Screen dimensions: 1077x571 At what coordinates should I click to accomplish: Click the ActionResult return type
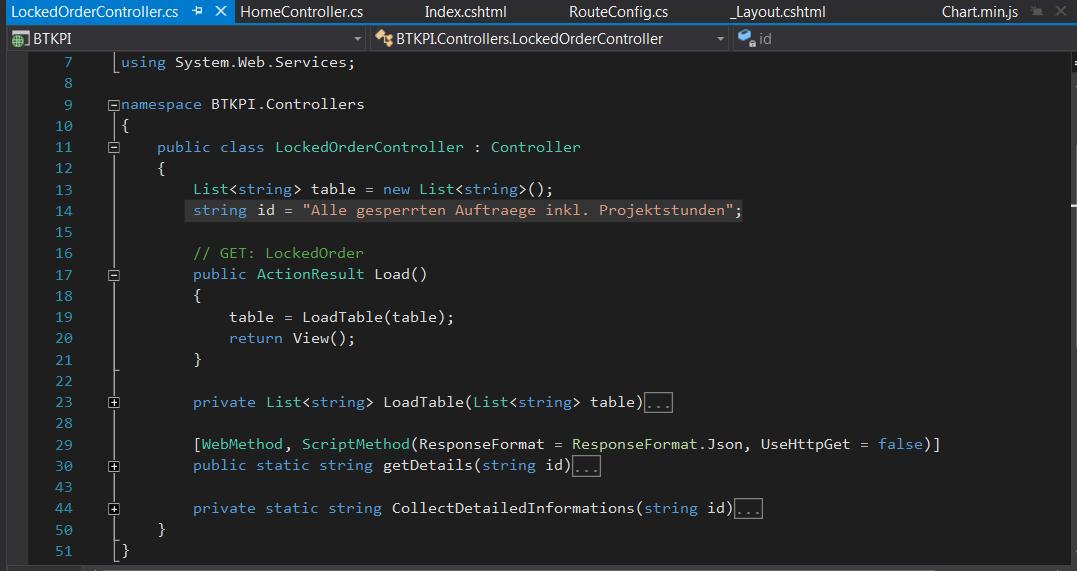click(310, 274)
